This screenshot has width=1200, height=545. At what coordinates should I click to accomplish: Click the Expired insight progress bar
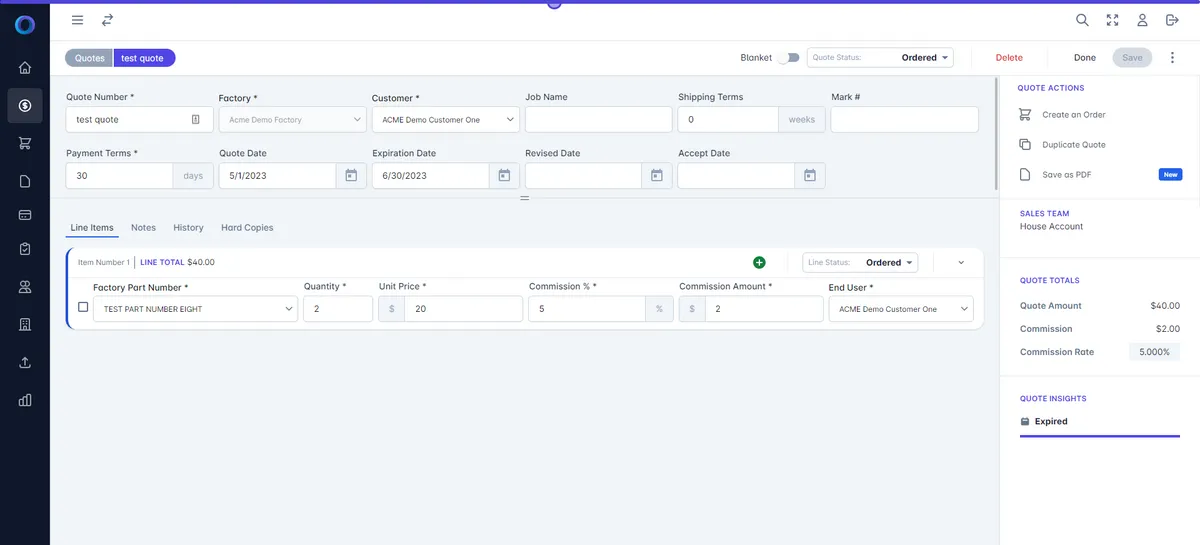(x=1100, y=436)
